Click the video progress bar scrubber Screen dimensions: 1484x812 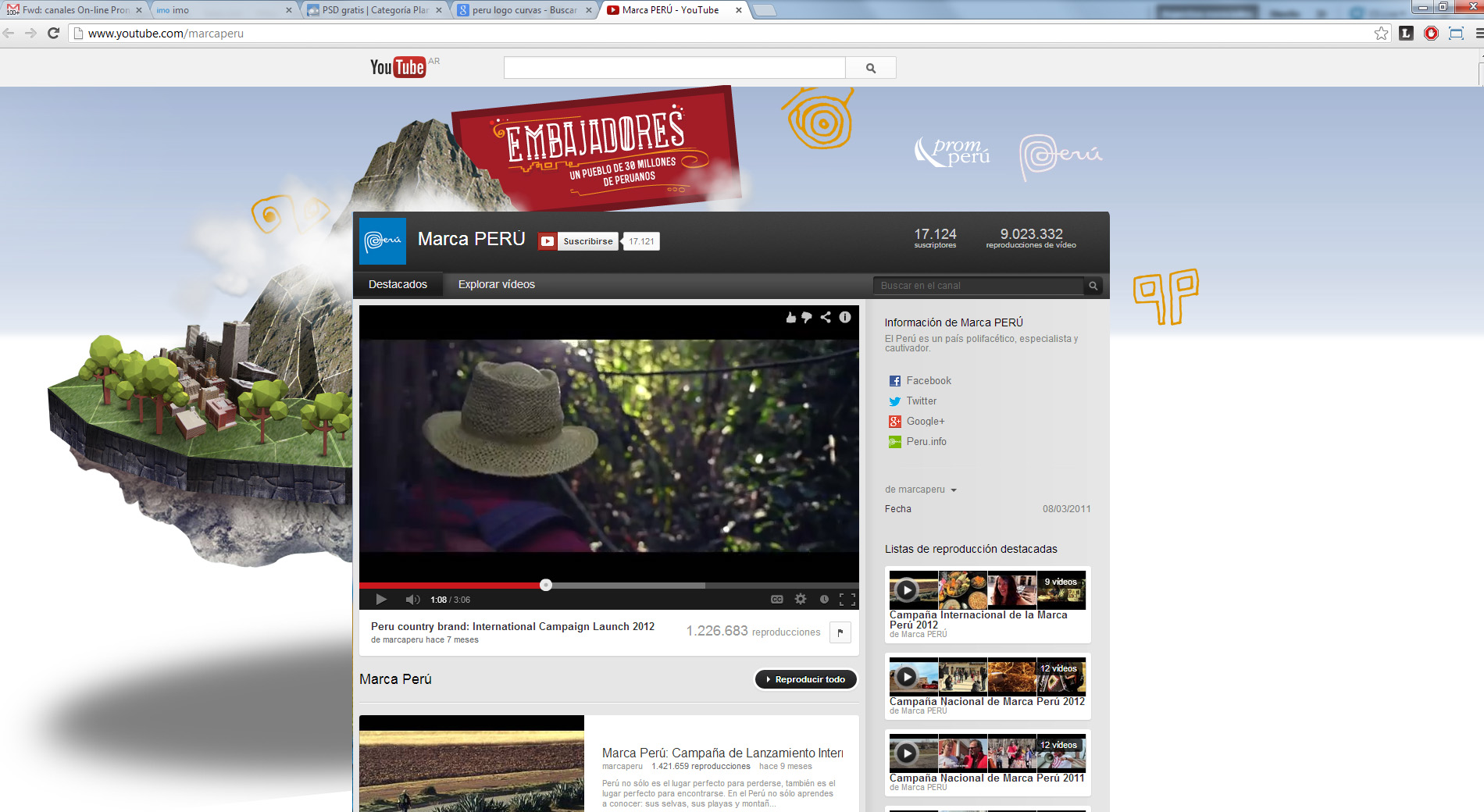(546, 585)
